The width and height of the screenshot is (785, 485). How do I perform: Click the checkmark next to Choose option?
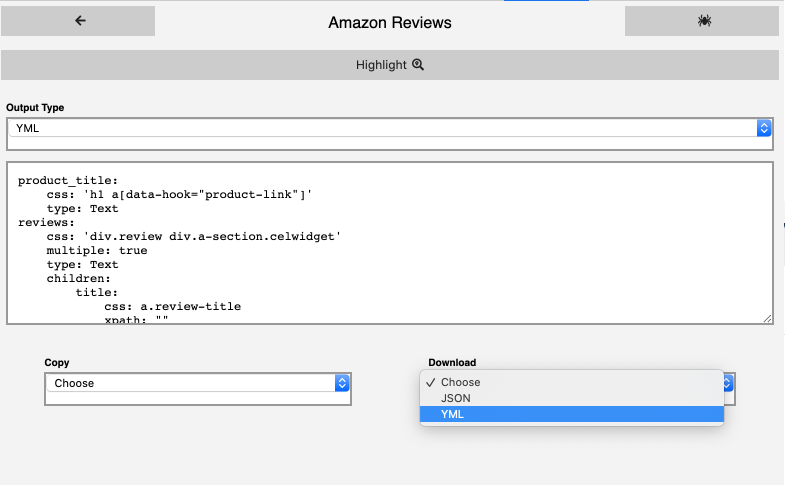pyautogui.click(x=431, y=382)
